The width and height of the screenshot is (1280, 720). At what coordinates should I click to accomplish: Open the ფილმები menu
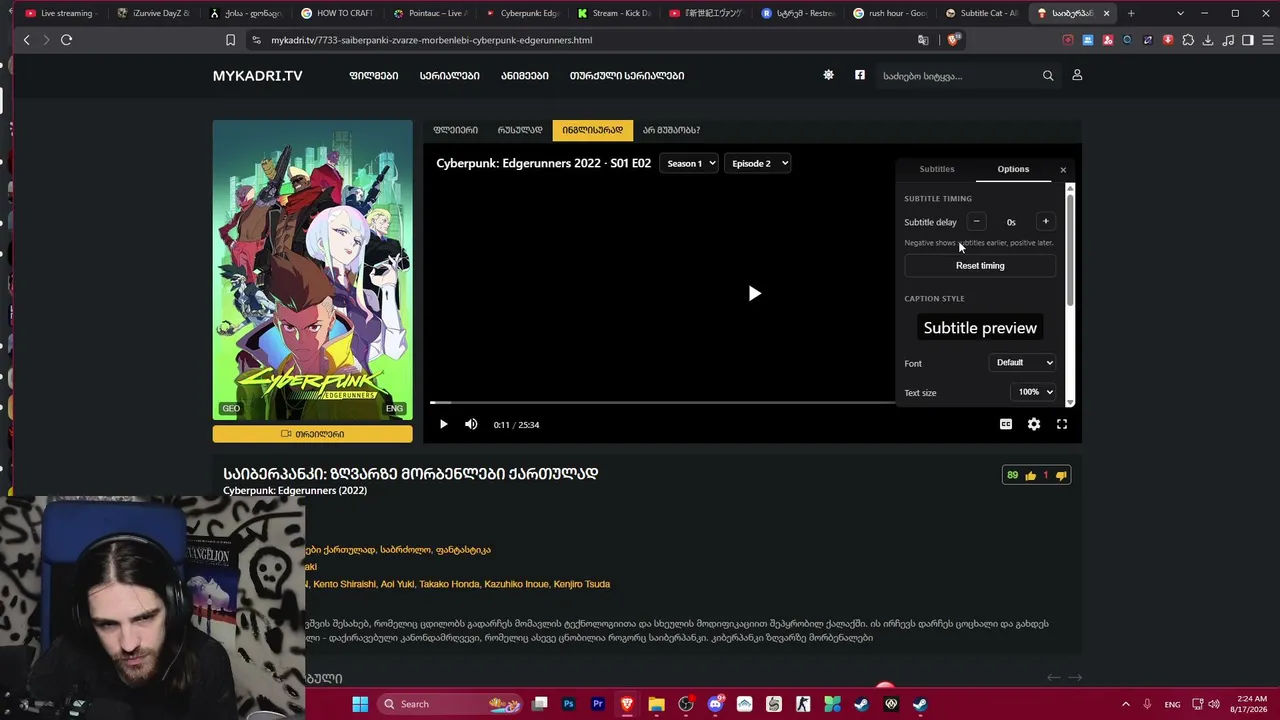pos(374,76)
